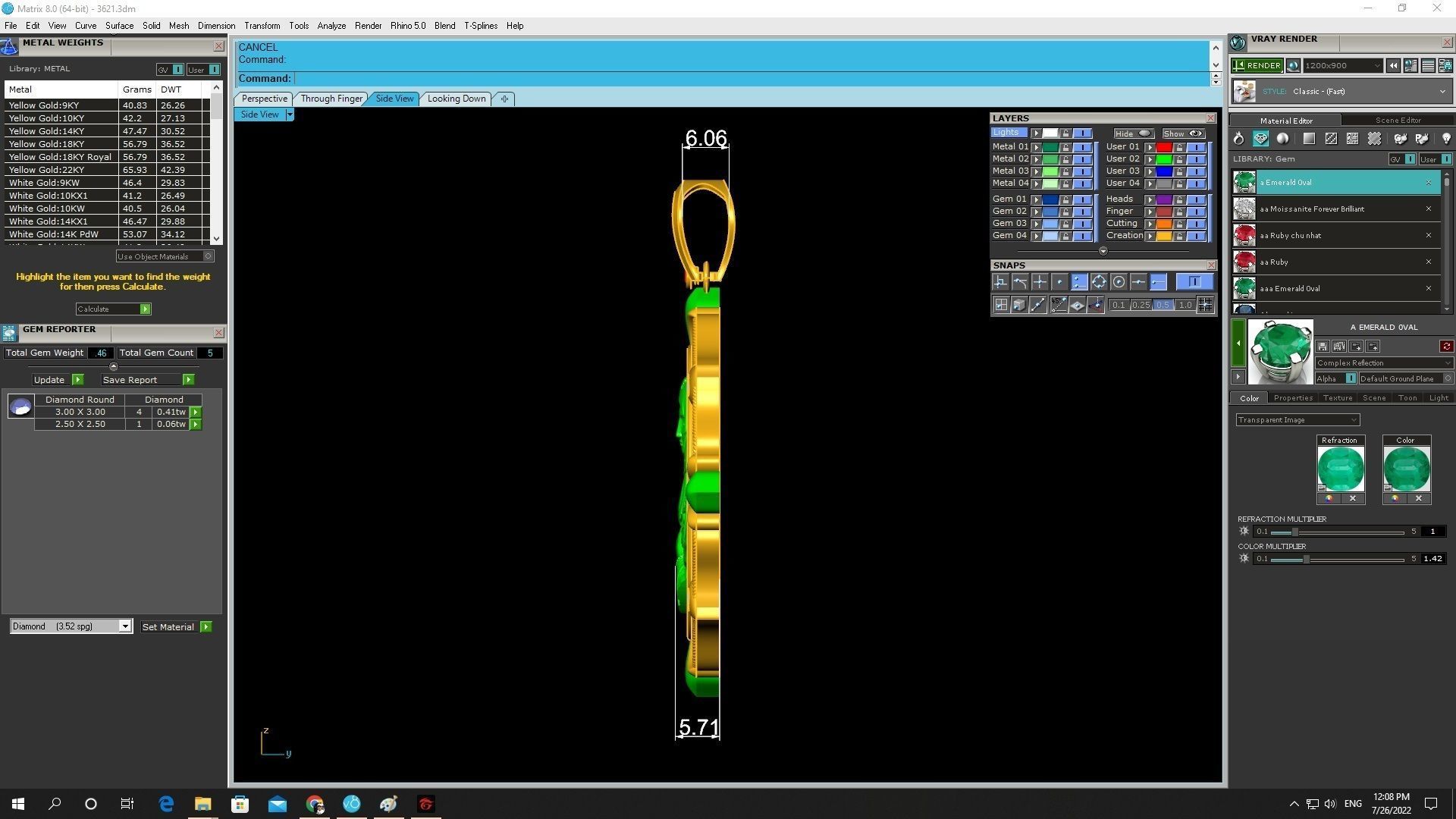This screenshot has height=819, width=1456.
Task: Unlock toggle for Gem 02 layer
Action: (1065, 212)
